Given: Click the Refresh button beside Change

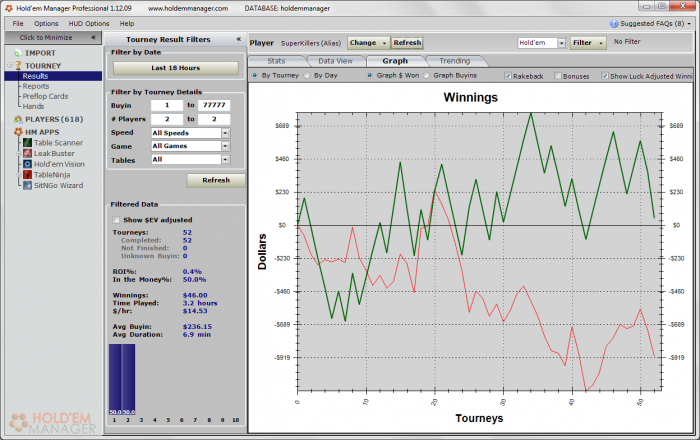Looking at the screenshot, I should point(407,43).
